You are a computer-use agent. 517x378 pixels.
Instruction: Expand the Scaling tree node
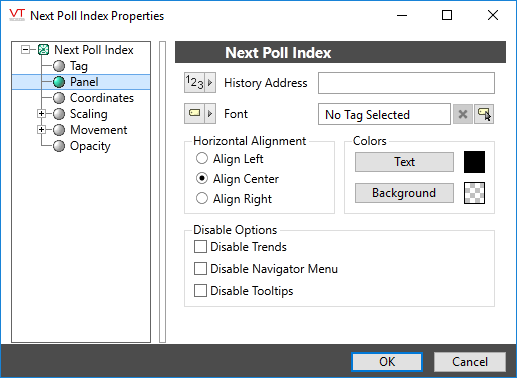(x=41, y=114)
